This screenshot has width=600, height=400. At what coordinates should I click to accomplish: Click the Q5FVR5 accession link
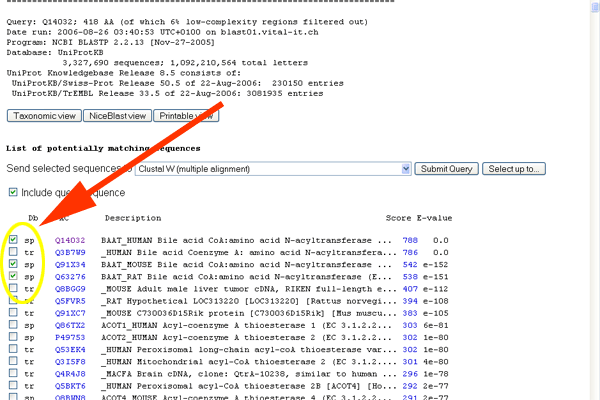click(69, 299)
